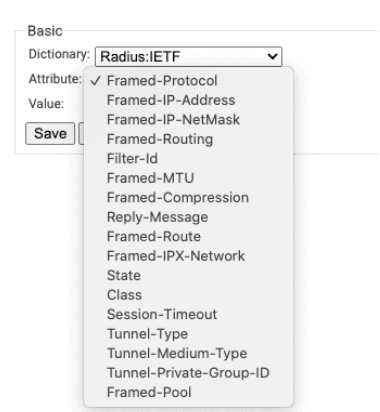Select the checked Framed-Protocol option
The width and height of the screenshot is (380, 412).
pyautogui.click(x=189, y=81)
